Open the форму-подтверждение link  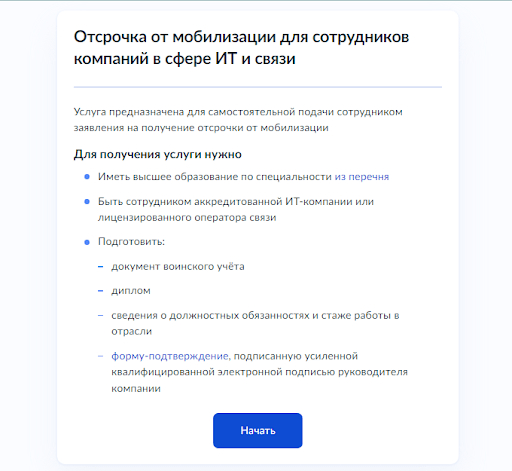pyautogui.click(x=170, y=356)
